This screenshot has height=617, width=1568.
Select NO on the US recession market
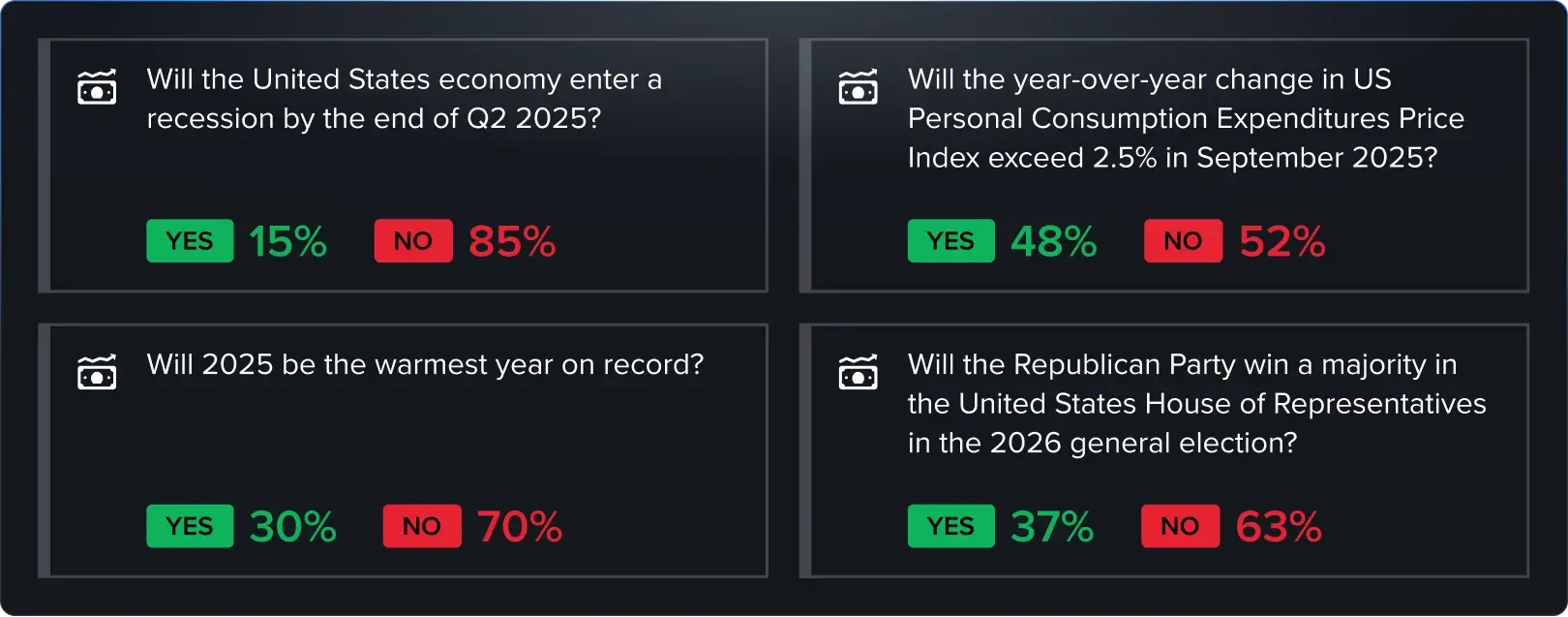point(413,241)
